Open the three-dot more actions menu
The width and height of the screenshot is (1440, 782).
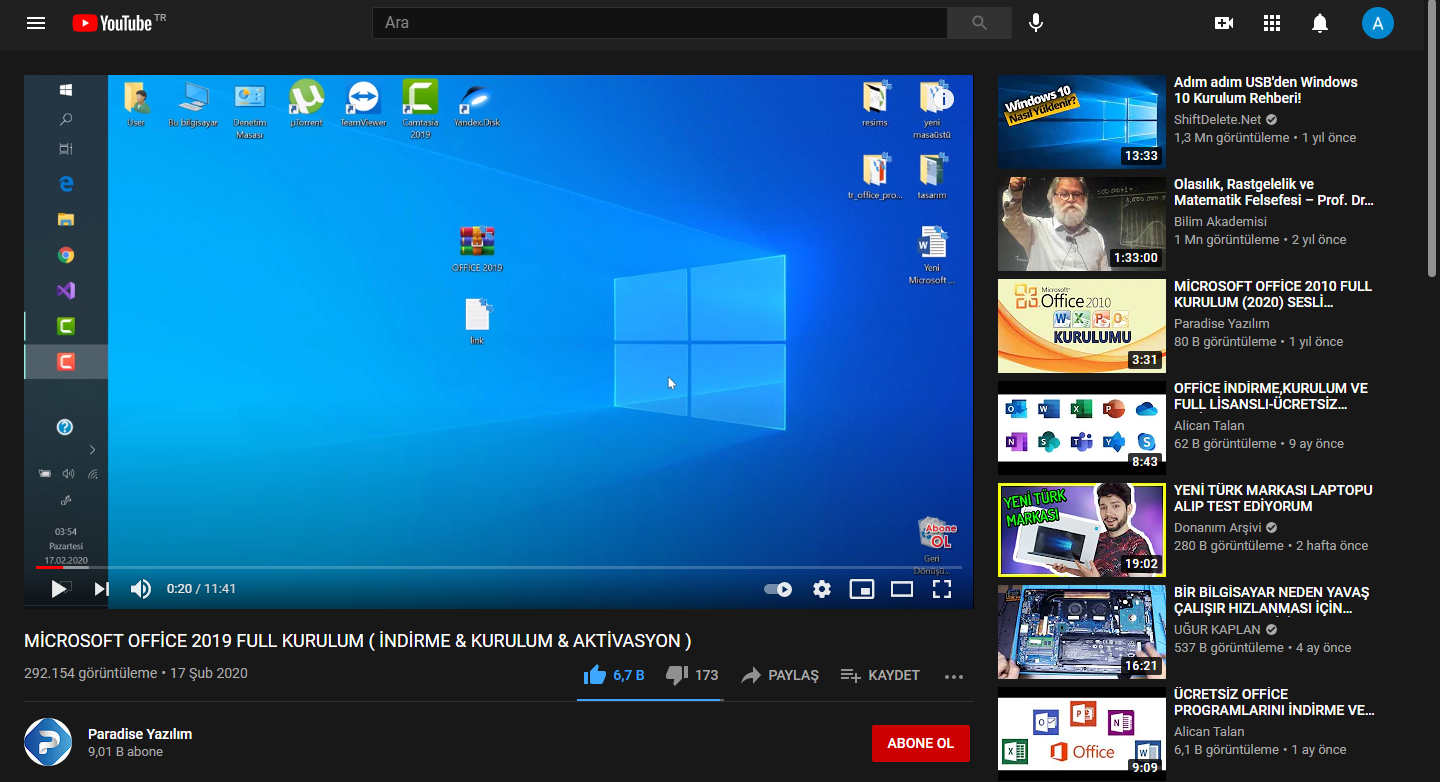pos(954,676)
